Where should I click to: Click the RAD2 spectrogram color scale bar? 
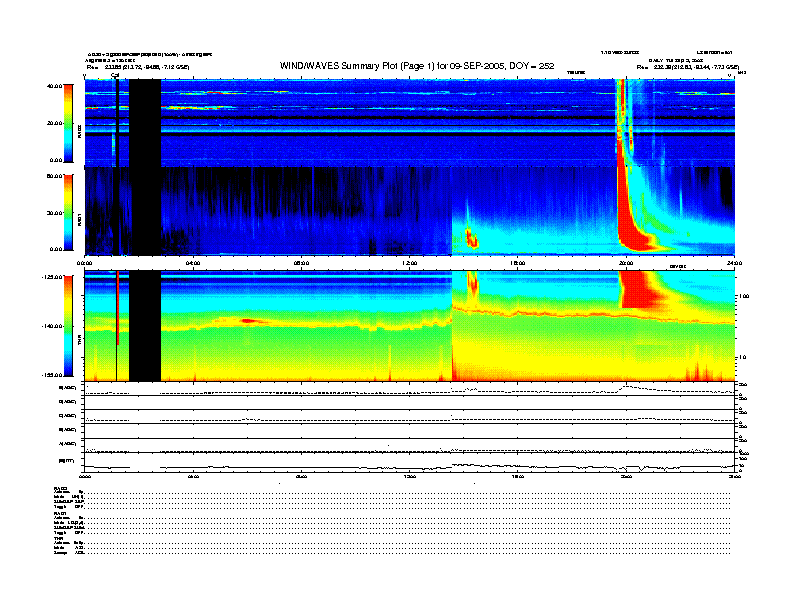click(69, 123)
